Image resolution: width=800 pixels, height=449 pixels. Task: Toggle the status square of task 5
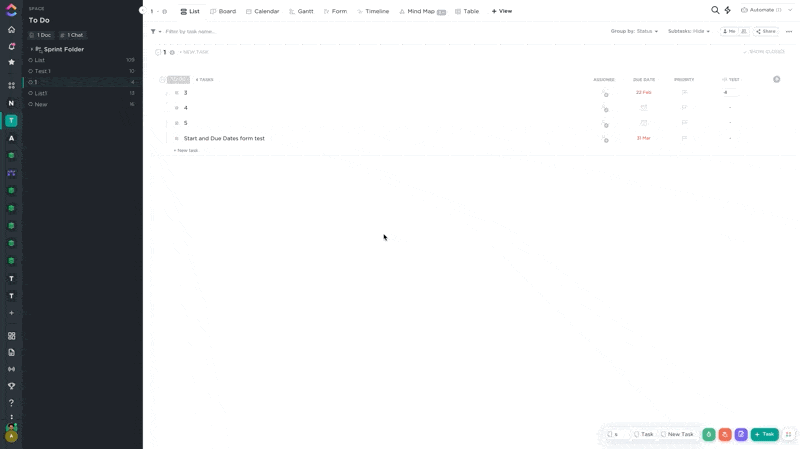[x=177, y=123]
